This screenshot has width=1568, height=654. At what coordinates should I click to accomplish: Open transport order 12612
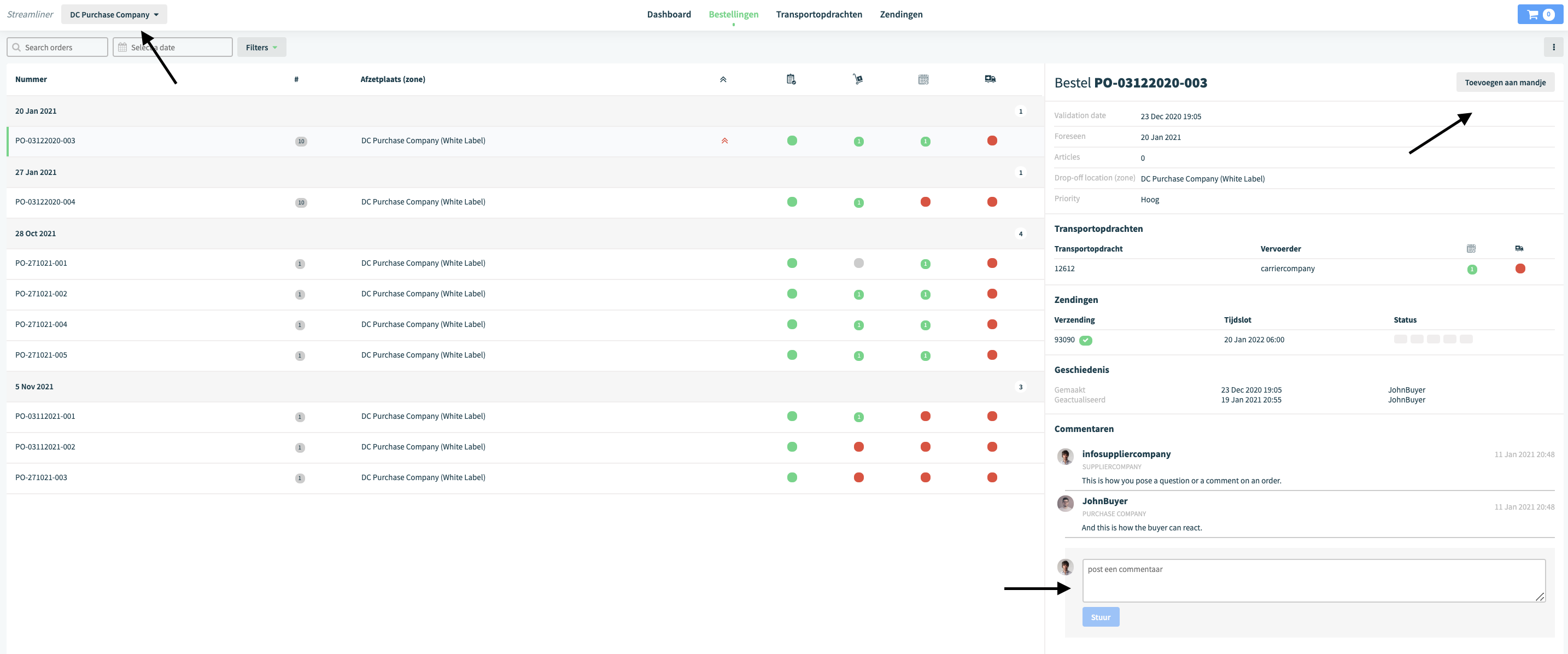tap(1064, 268)
